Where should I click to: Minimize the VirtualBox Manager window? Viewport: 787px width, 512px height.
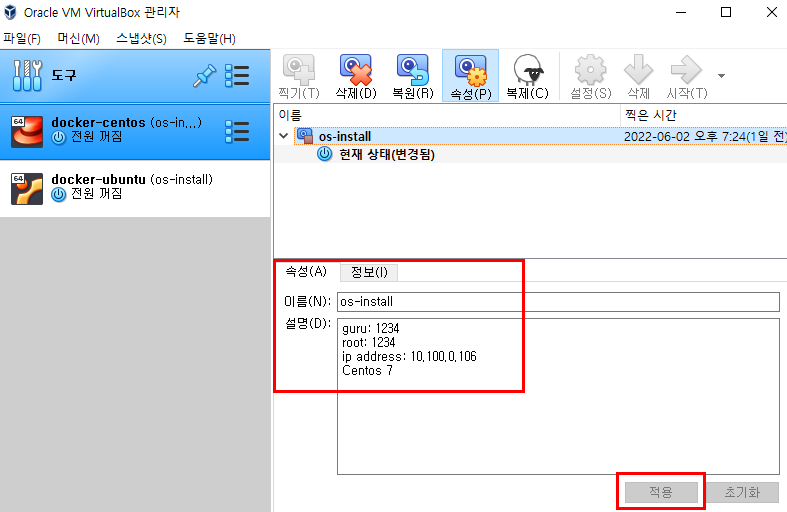[x=681, y=12]
